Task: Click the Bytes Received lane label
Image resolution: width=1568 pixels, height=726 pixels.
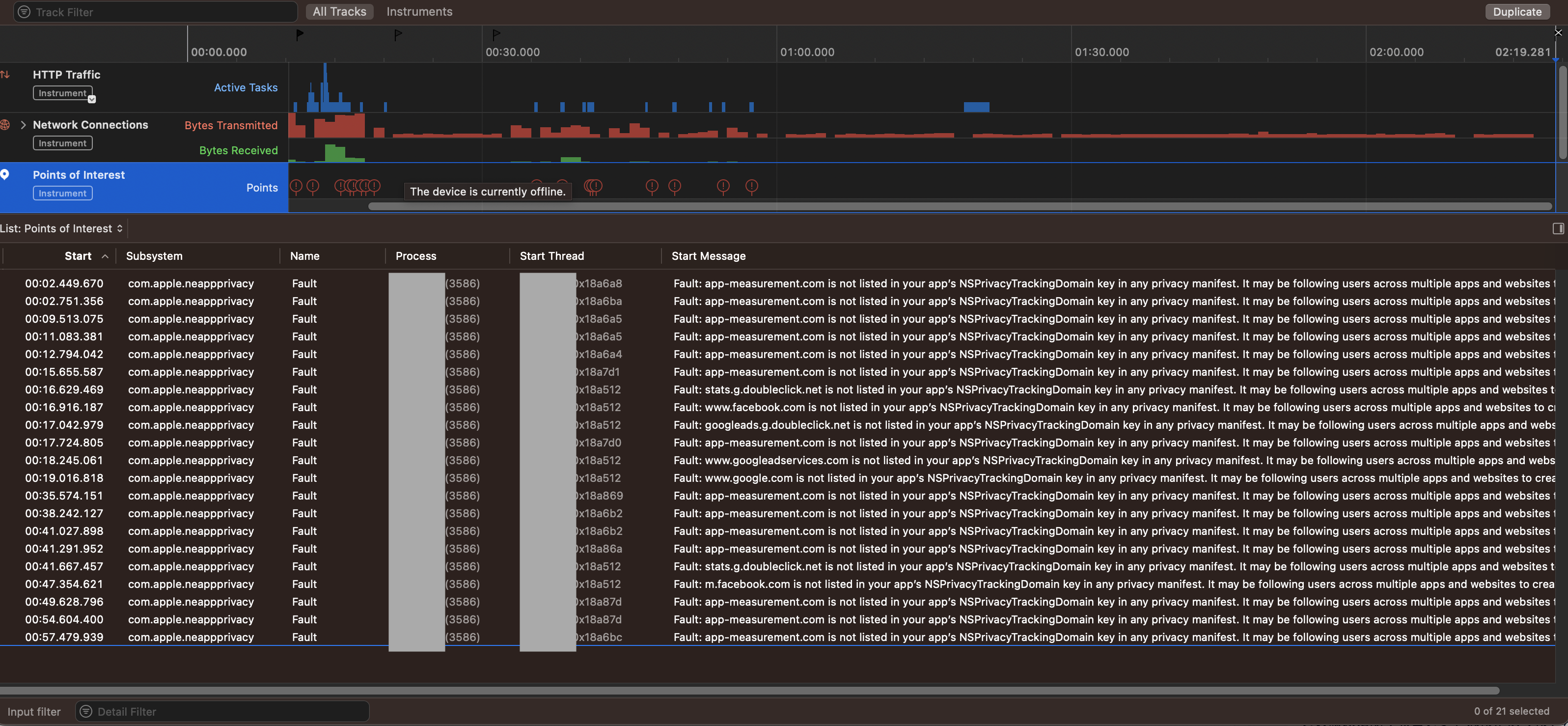Action: pyautogui.click(x=238, y=150)
